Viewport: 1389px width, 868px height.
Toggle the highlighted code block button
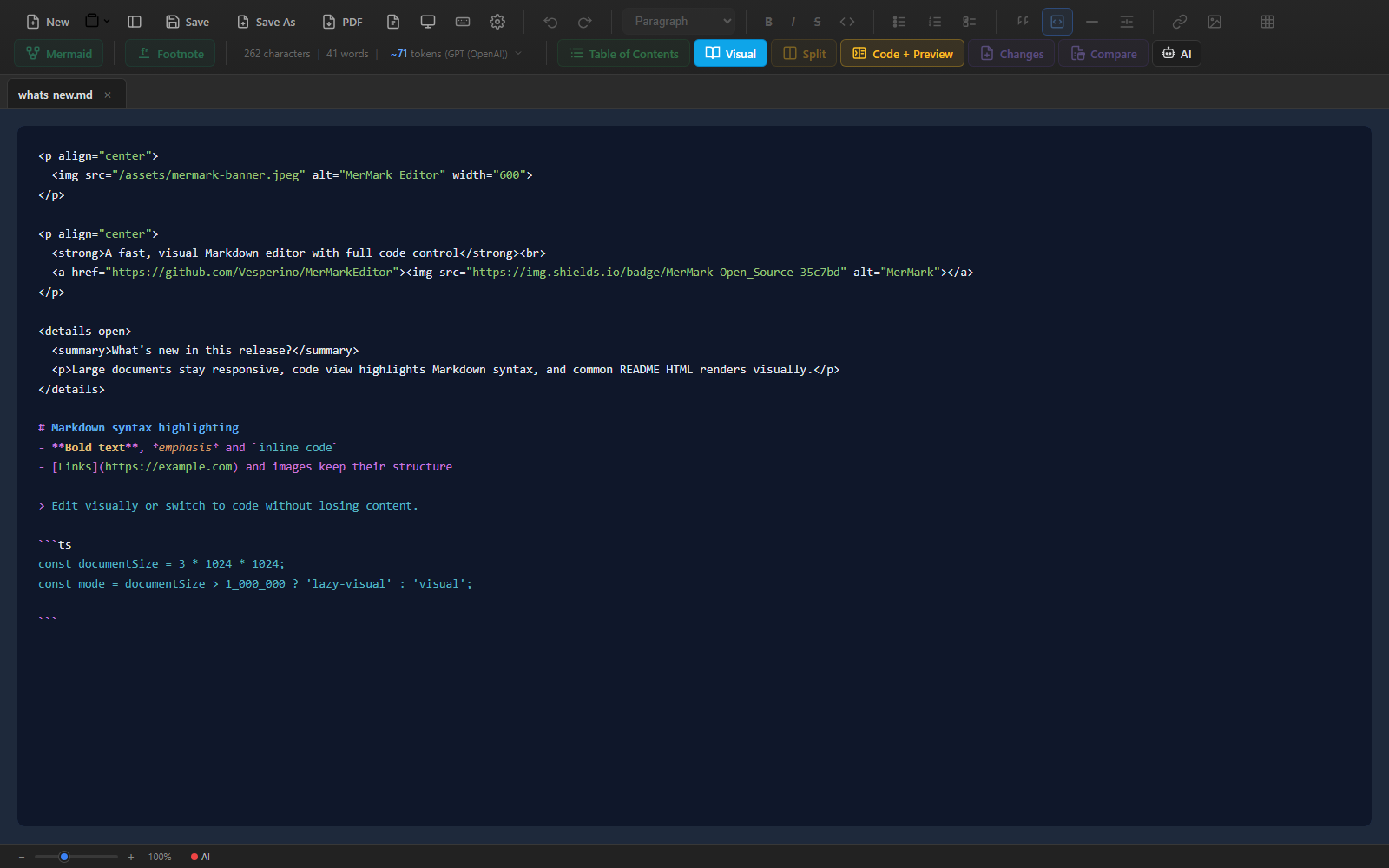1057,22
